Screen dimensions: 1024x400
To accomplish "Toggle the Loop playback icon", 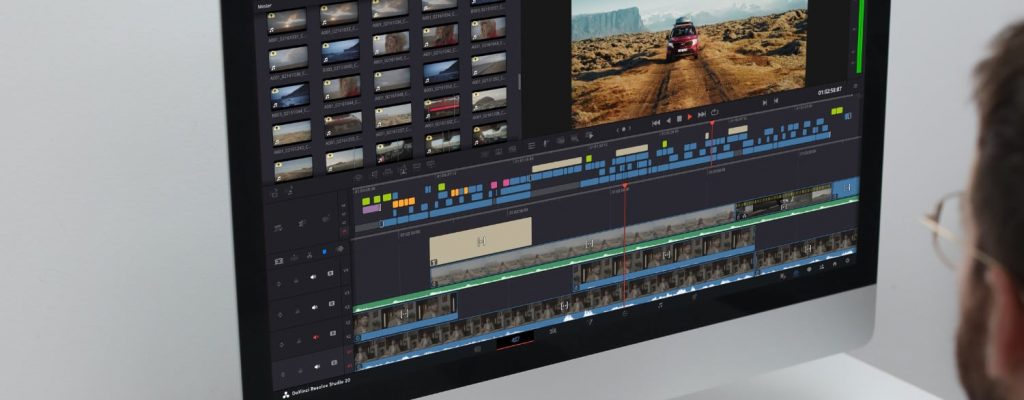I will click(x=714, y=112).
